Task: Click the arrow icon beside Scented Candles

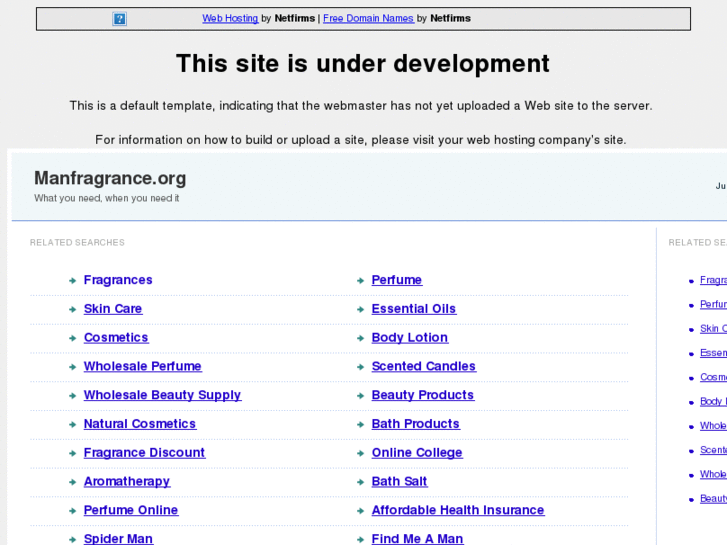Action: pyautogui.click(x=360, y=367)
